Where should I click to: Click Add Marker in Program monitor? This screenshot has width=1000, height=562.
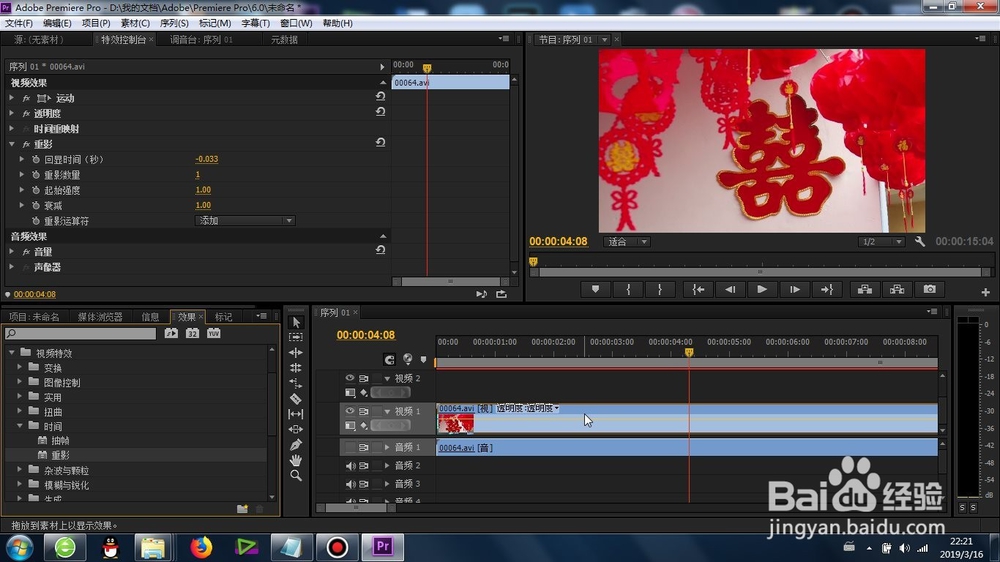pos(596,290)
